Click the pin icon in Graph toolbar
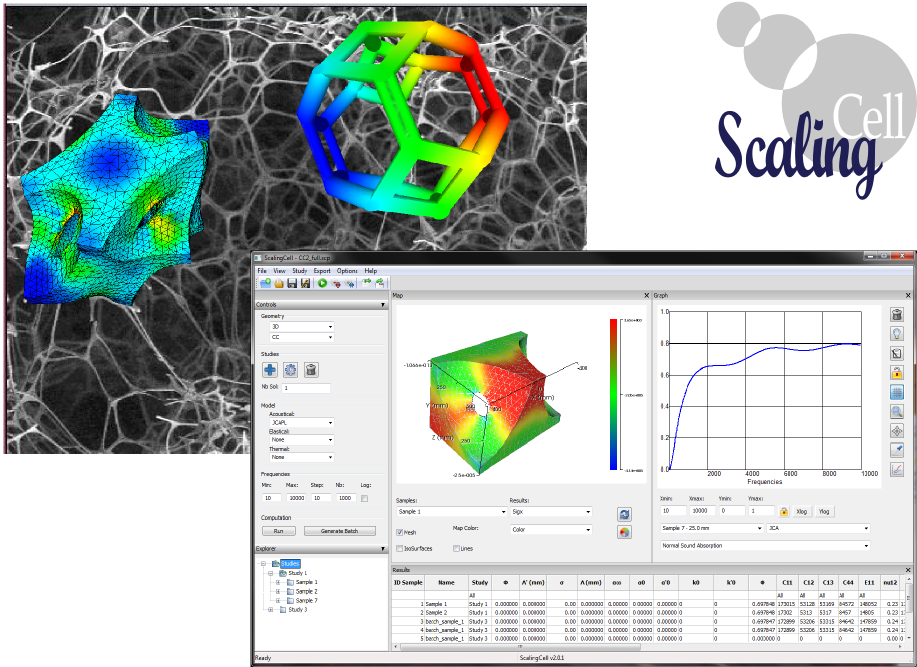 point(897,450)
